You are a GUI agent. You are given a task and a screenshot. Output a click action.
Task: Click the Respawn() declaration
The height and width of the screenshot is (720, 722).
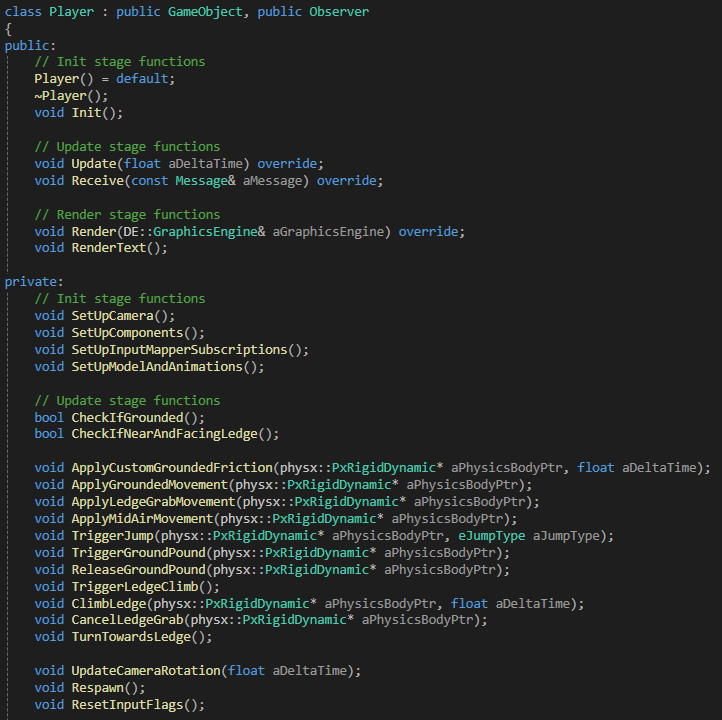[90, 688]
